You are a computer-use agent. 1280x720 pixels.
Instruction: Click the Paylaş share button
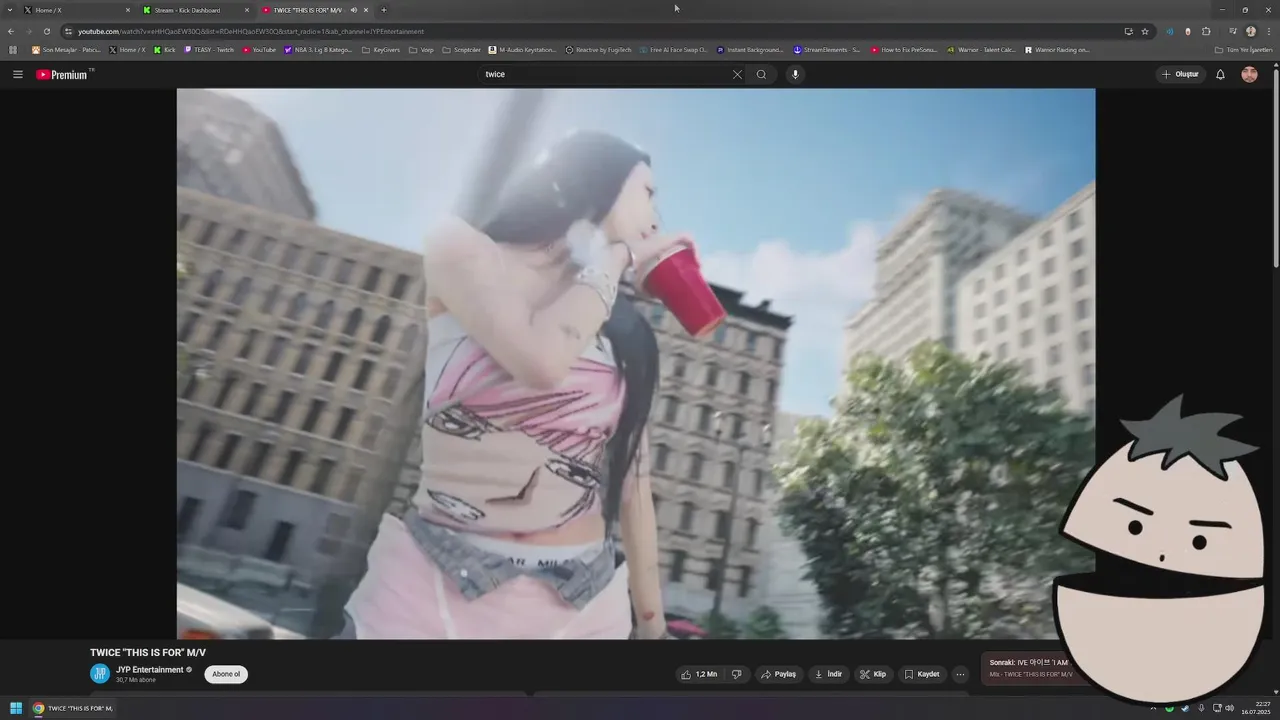click(x=779, y=674)
